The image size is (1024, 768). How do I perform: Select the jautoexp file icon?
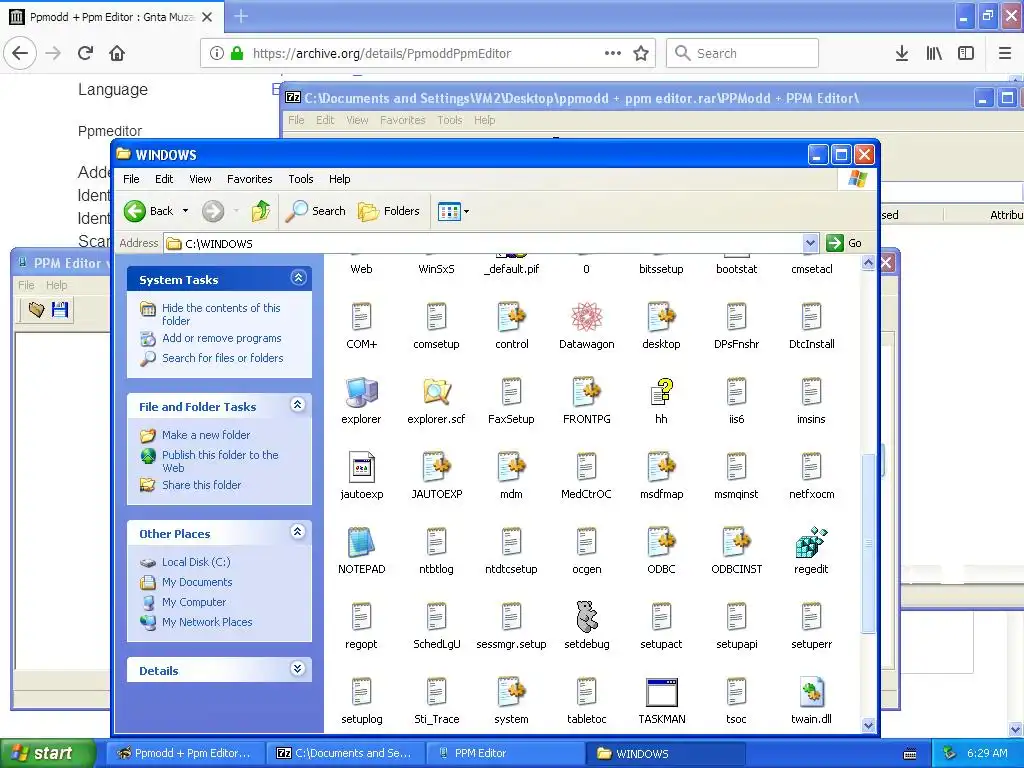coord(361,467)
